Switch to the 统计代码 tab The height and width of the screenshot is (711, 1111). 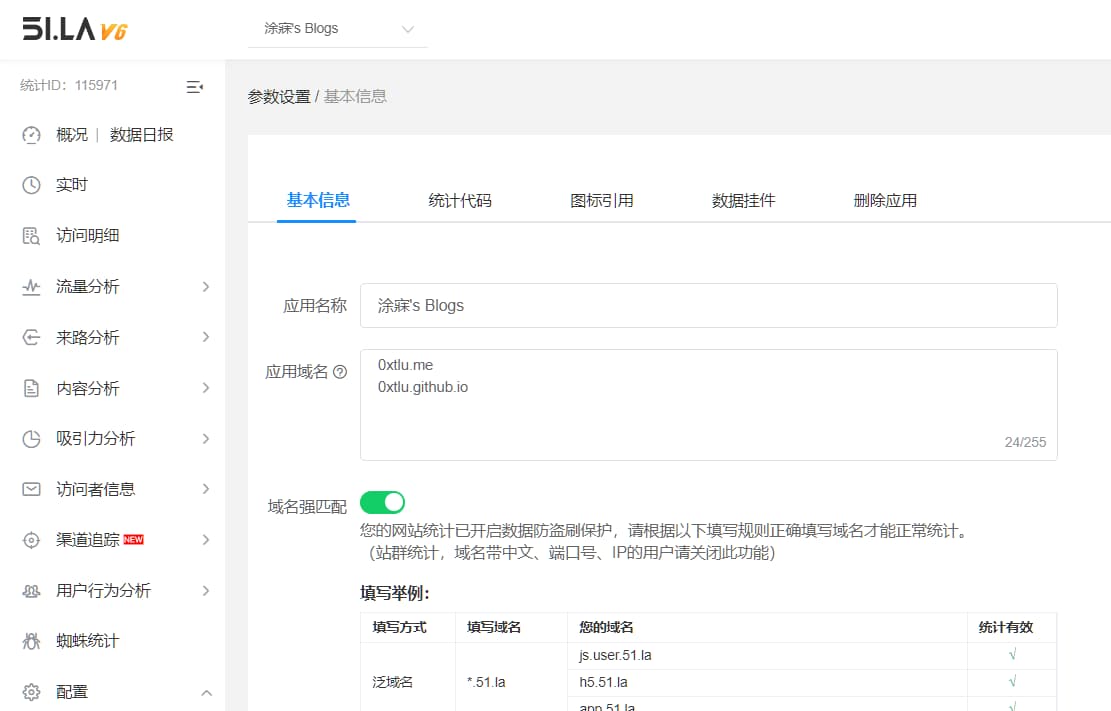(x=460, y=201)
